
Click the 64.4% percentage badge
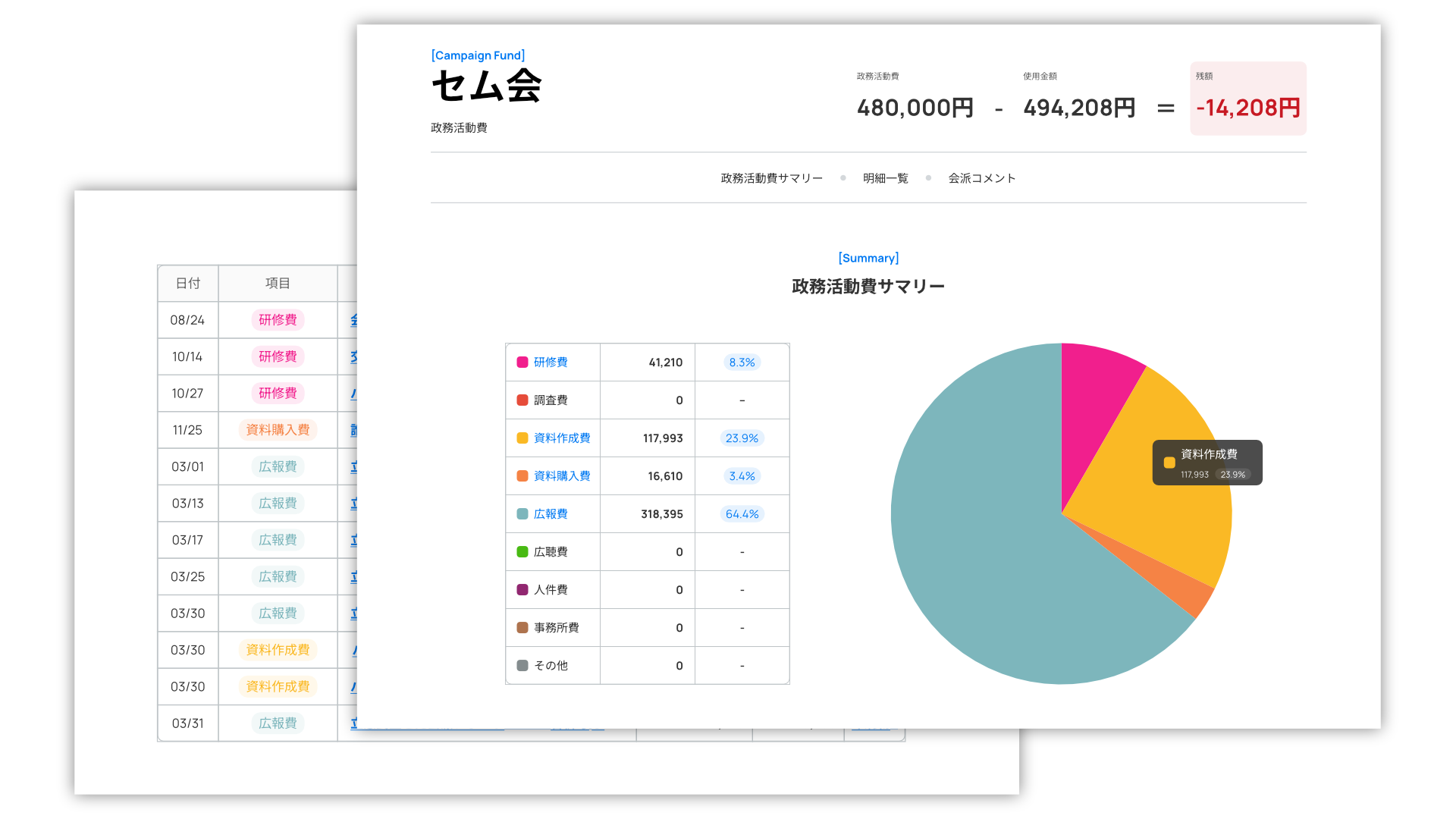742,514
